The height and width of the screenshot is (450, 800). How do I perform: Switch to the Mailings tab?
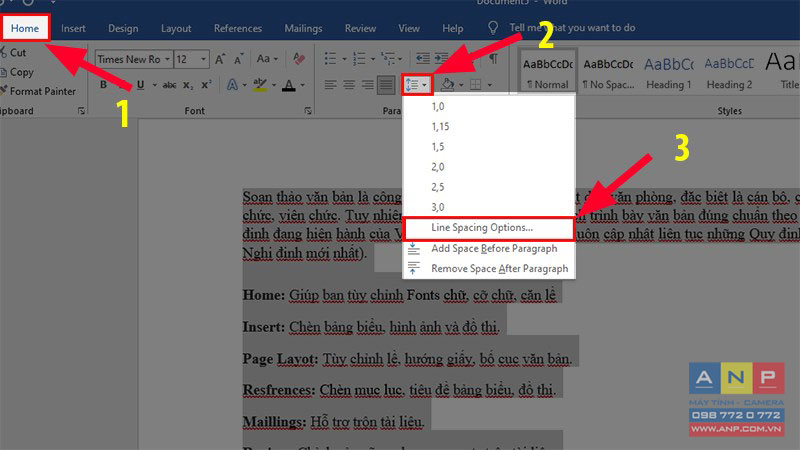click(x=303, y=29)
